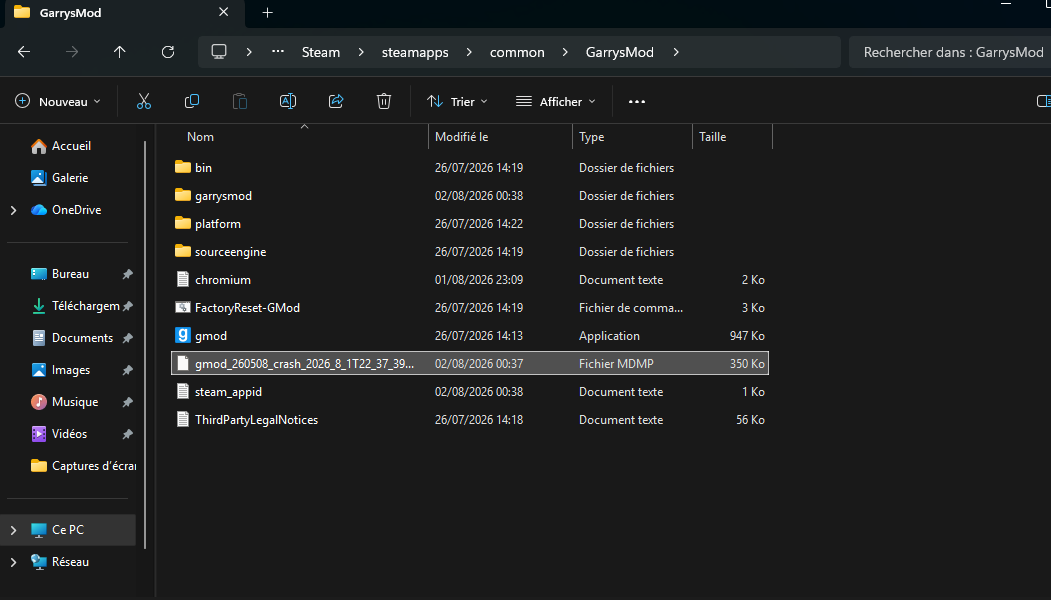Click the Rename icon in toolbar
Image resolution: width=1051 pixels, height=600 pixels.
288,101
